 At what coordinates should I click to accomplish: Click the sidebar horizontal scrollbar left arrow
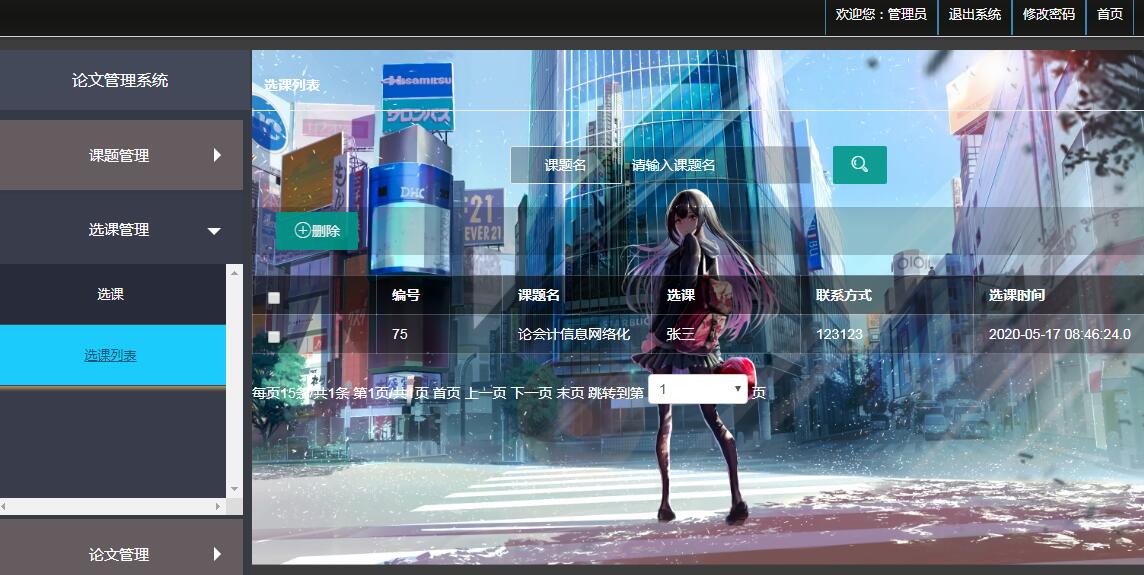[x=4, y=506]
